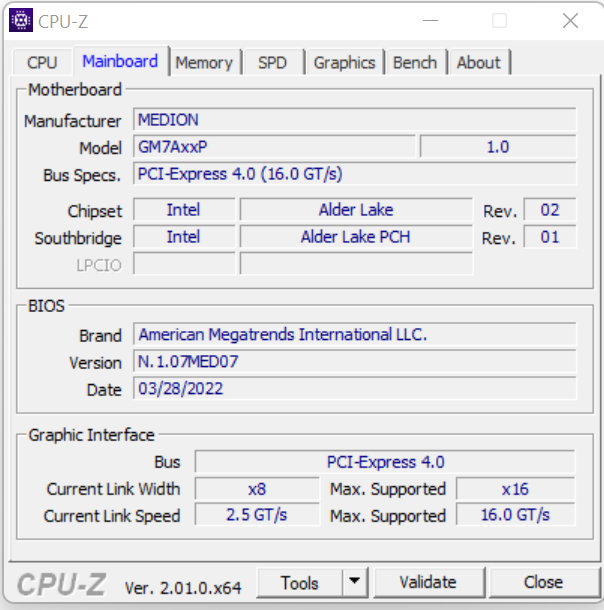Click the Validate button
The image size is (604, 610).
coord(428,582)
